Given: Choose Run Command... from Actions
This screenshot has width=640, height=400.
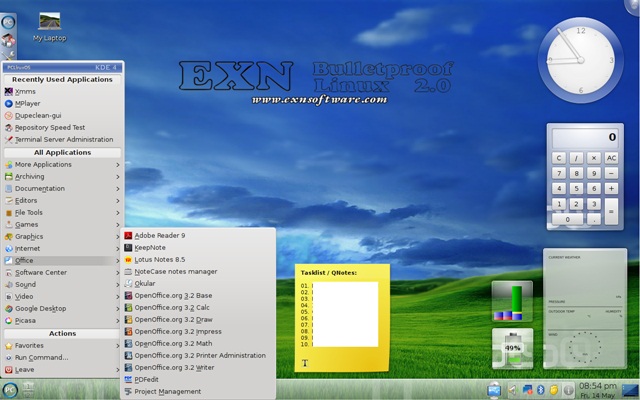Looking at the screenshot, I should (x=62, y=357).
